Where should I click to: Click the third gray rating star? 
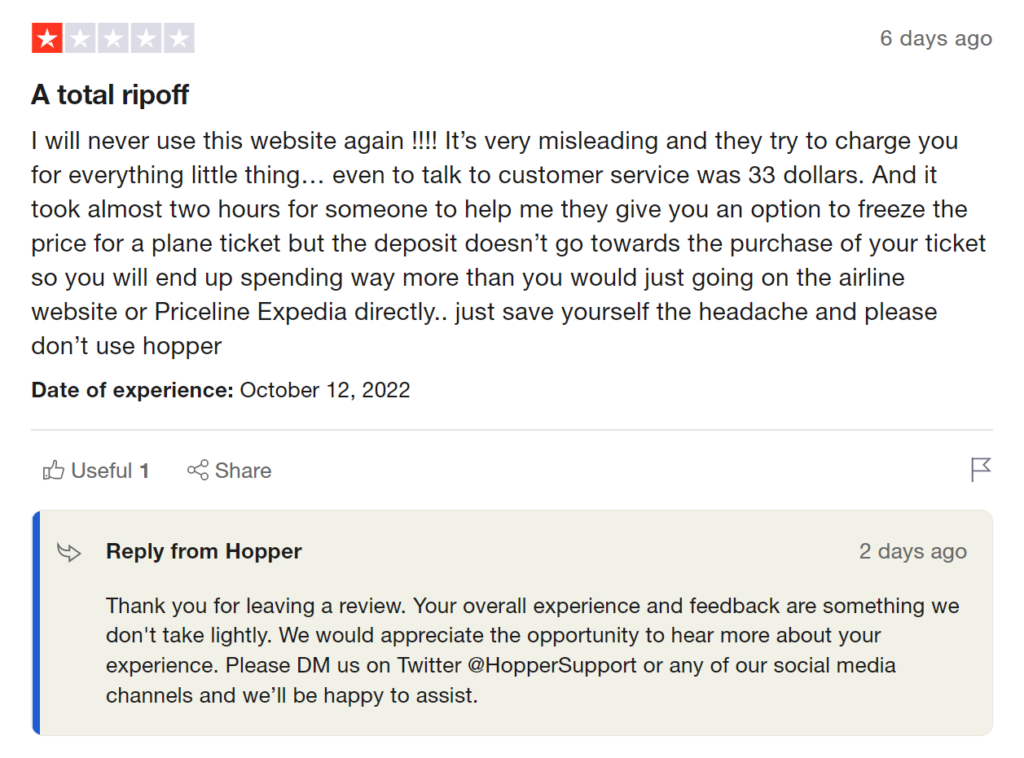click(113, 38)
